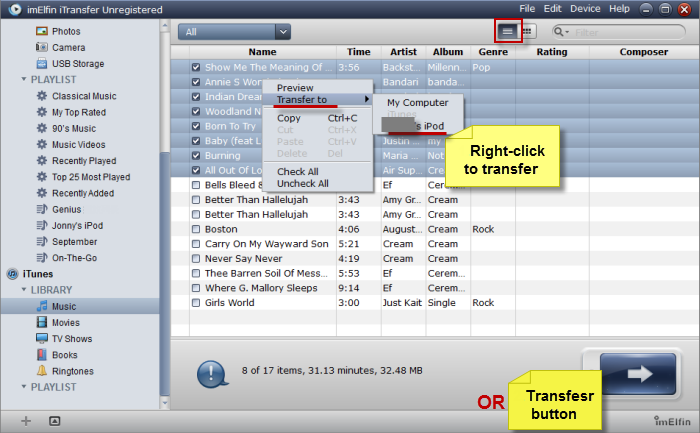The image size is (700, 433).
Task: Open the Books library
Action: click(x=64, y=355)
